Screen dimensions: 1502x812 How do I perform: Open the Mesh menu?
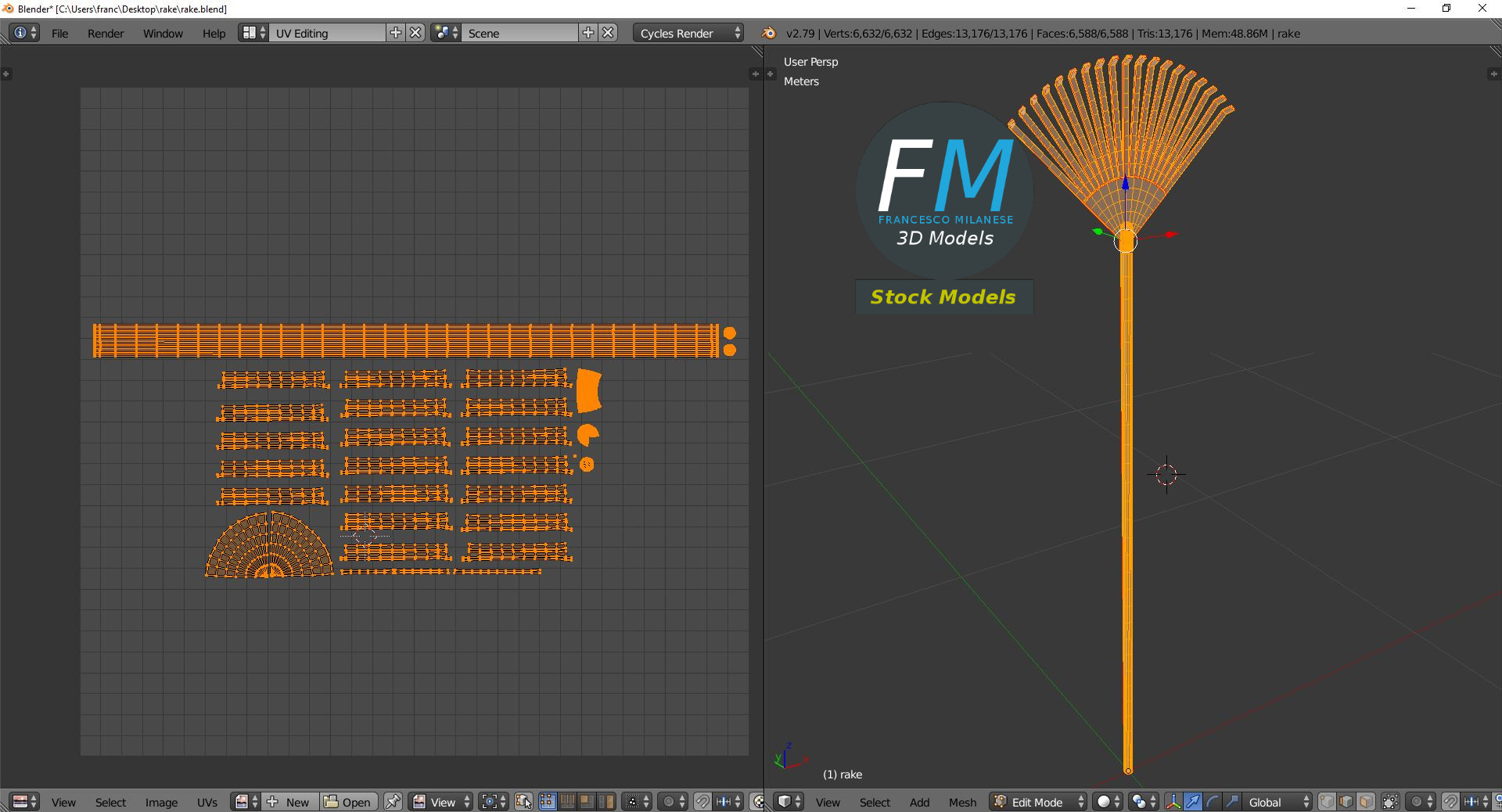click(962, 802)
